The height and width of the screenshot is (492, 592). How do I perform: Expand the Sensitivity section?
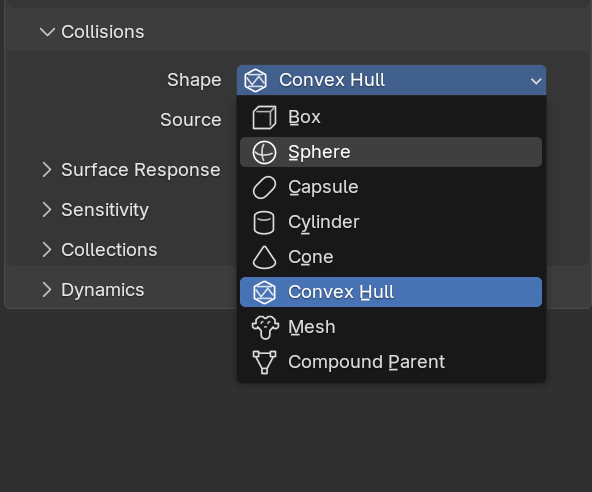pyautogui.click(x=47, y=210)
